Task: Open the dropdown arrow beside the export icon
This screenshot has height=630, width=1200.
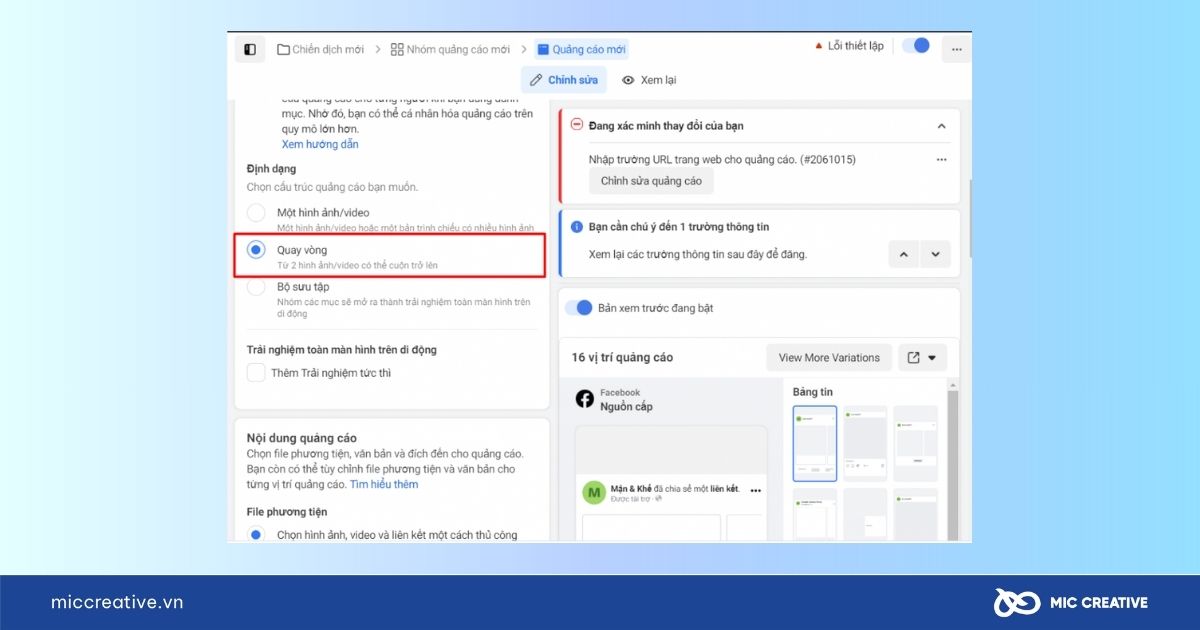Action: [932, 358]
